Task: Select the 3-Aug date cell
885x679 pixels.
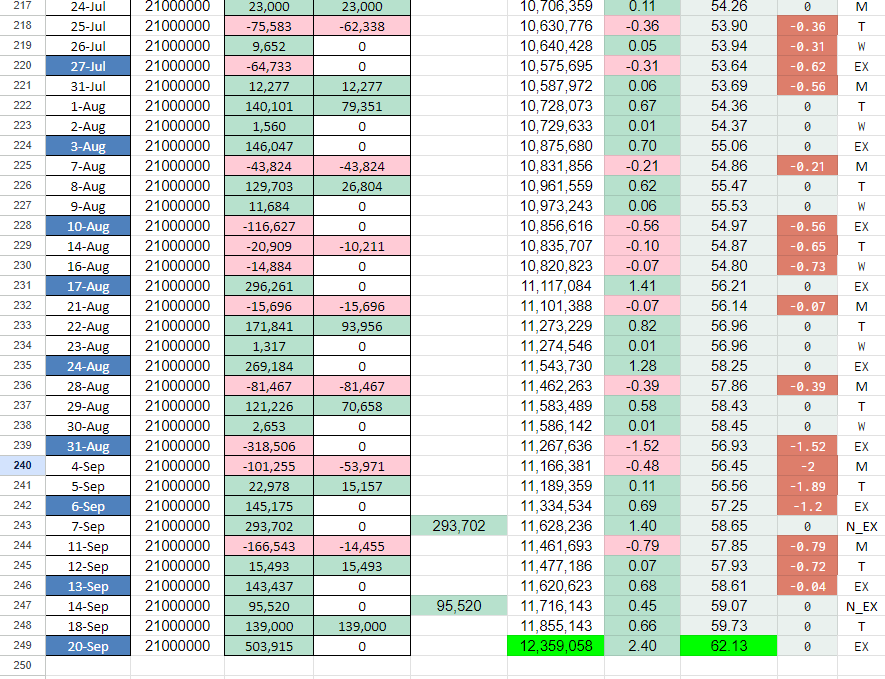Action: pos(88,146)
